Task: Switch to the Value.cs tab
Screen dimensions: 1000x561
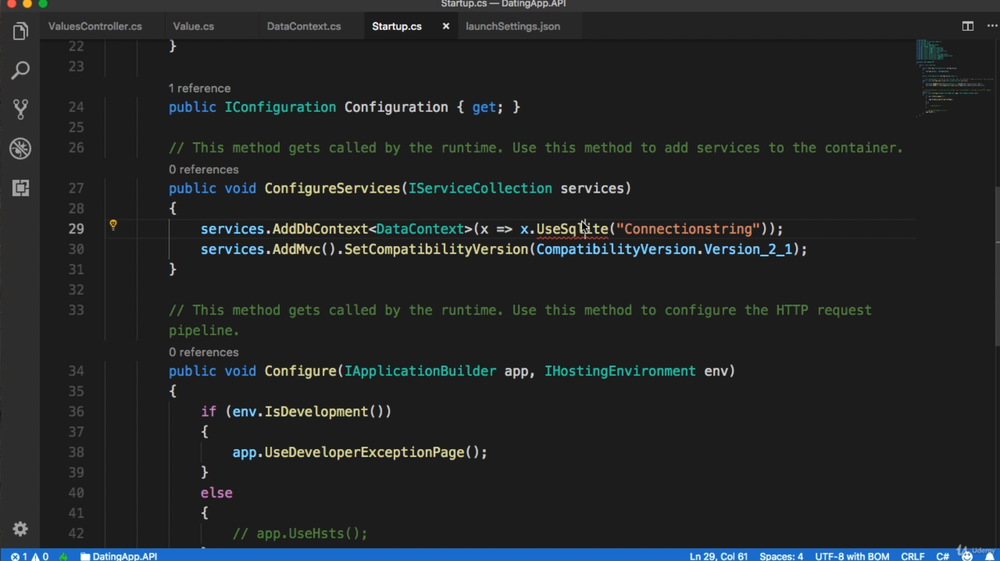Action: pos(193,26)
